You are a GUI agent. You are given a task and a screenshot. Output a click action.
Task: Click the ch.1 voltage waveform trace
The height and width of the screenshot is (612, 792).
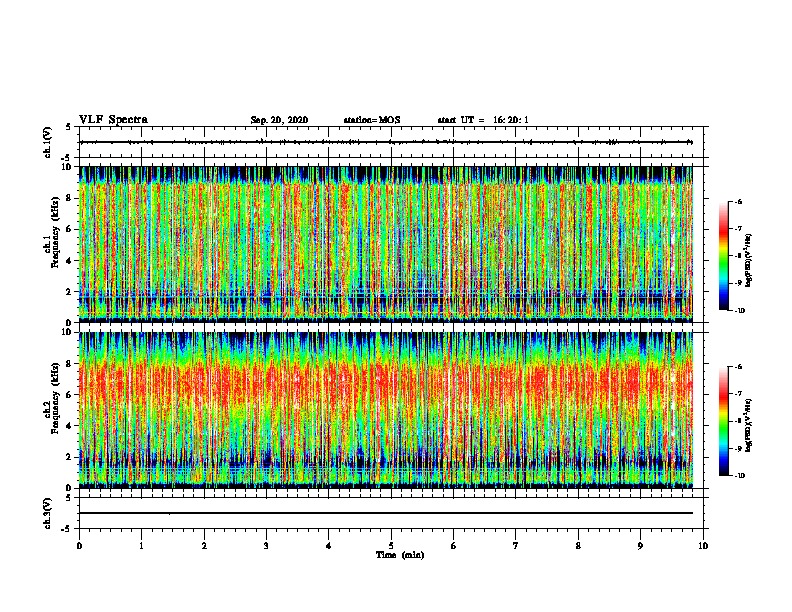click(386, 142)
